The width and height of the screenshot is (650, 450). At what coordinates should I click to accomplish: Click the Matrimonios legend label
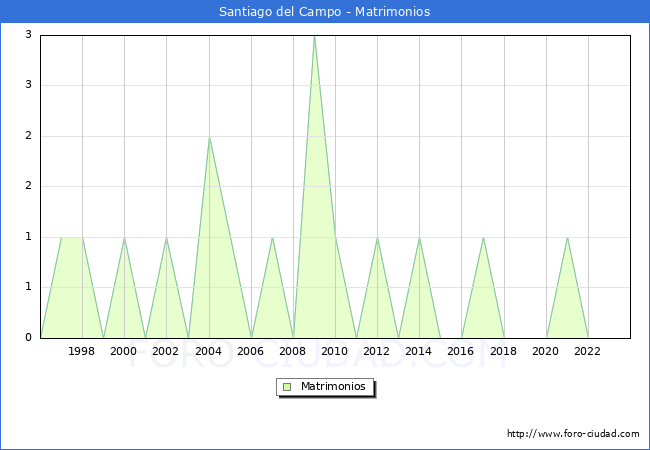[x=333, y=386]
